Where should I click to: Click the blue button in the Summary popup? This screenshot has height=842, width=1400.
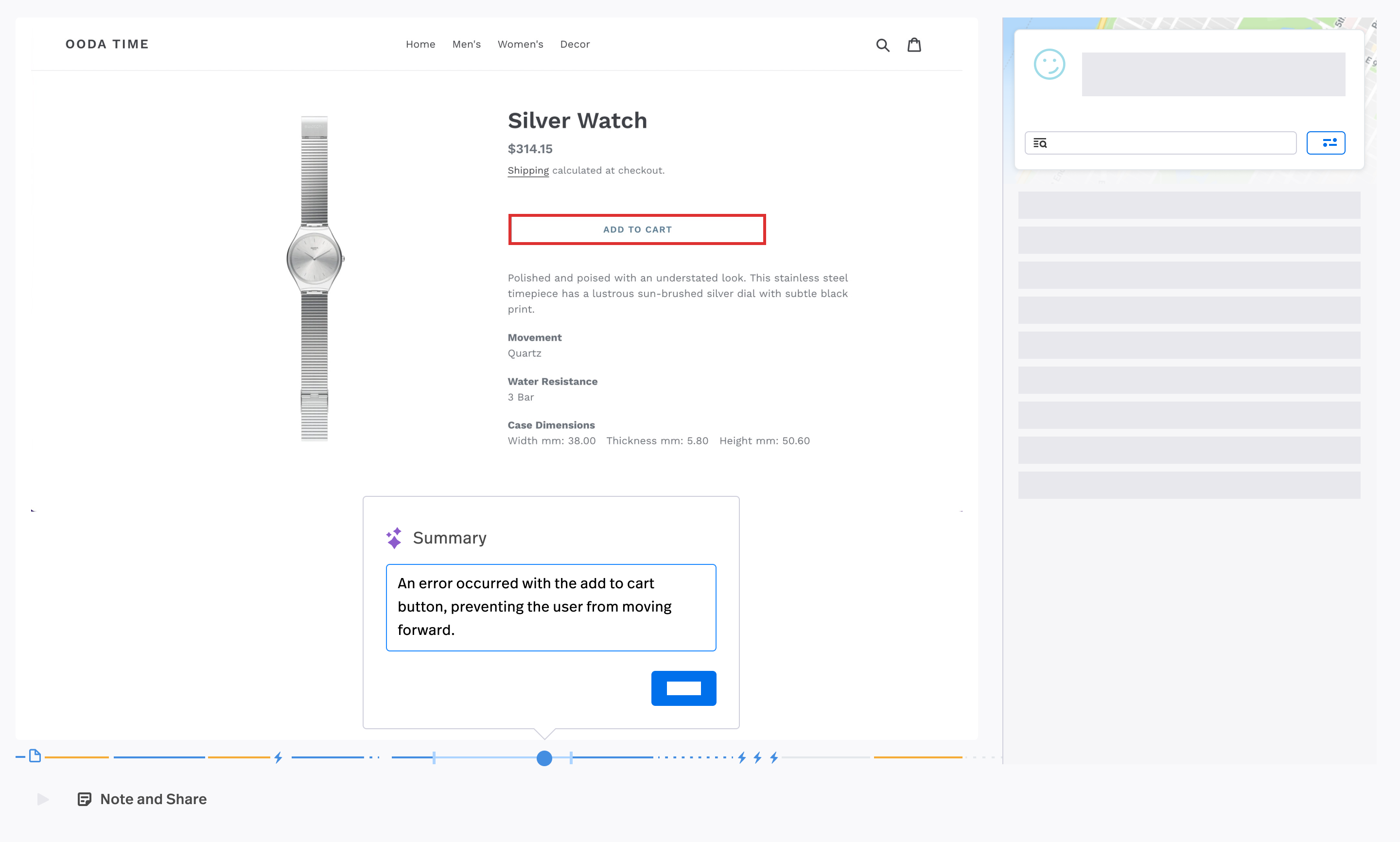683,688
